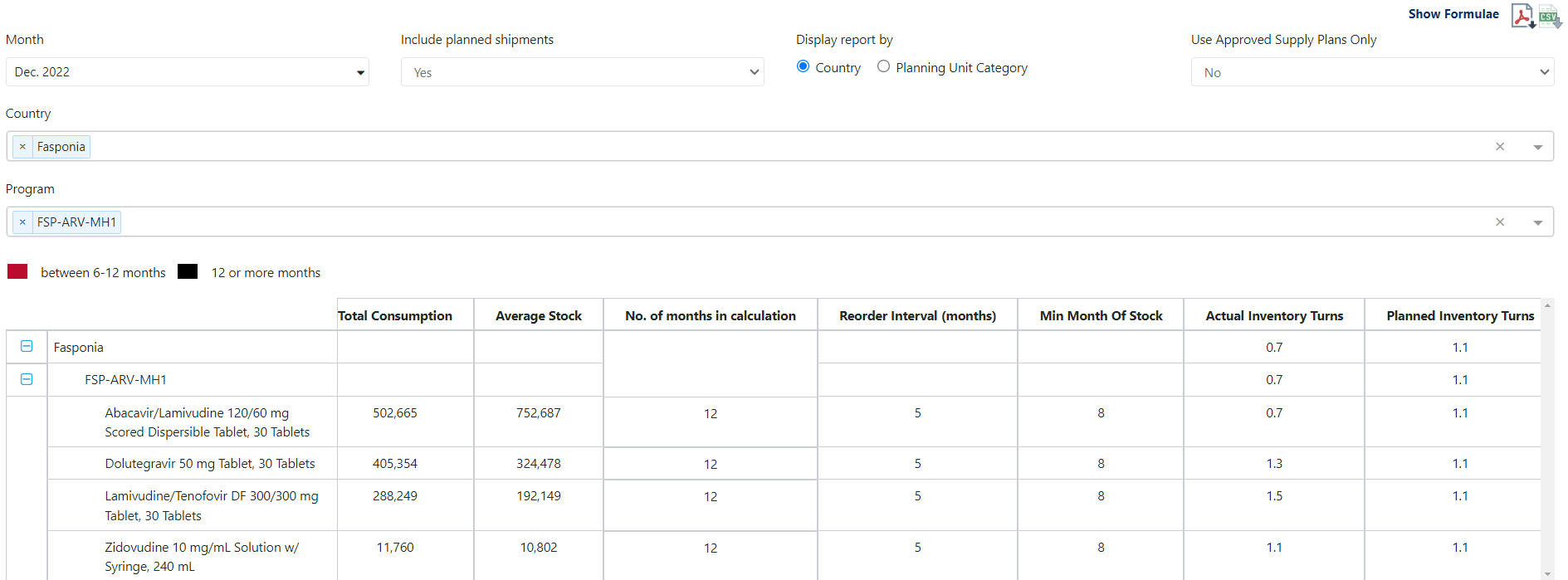Click the table scrollbar up arrow
The image size is (1568, 580).
[x=1547, y=305]
